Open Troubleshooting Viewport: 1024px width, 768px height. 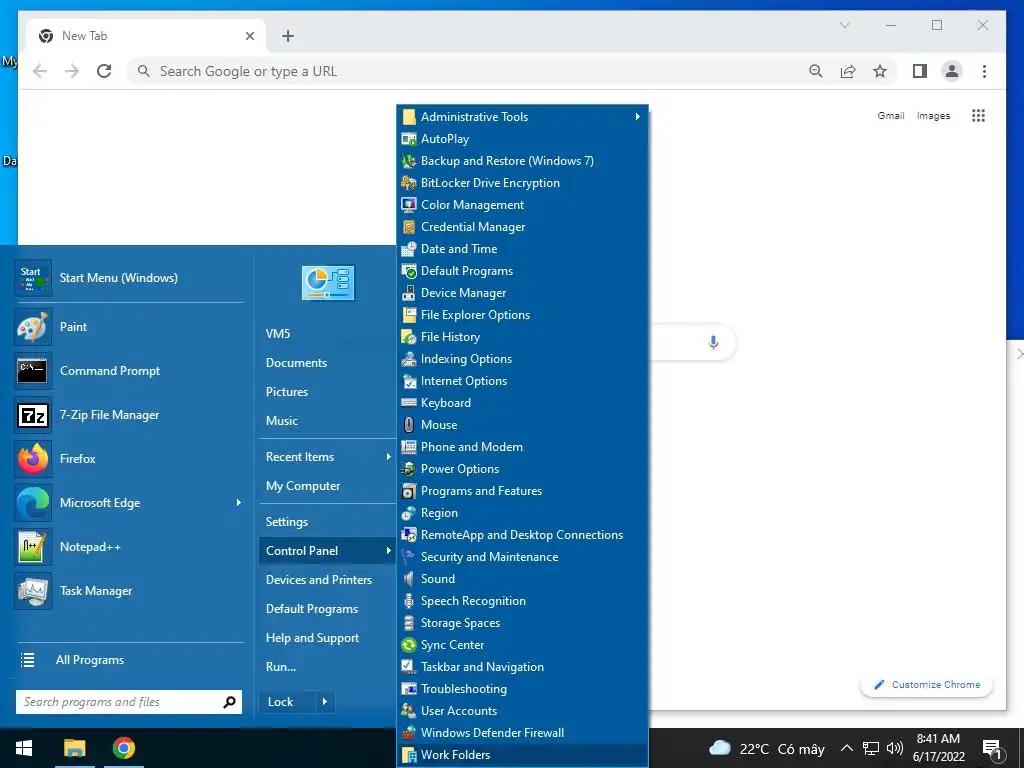[522, 689]
